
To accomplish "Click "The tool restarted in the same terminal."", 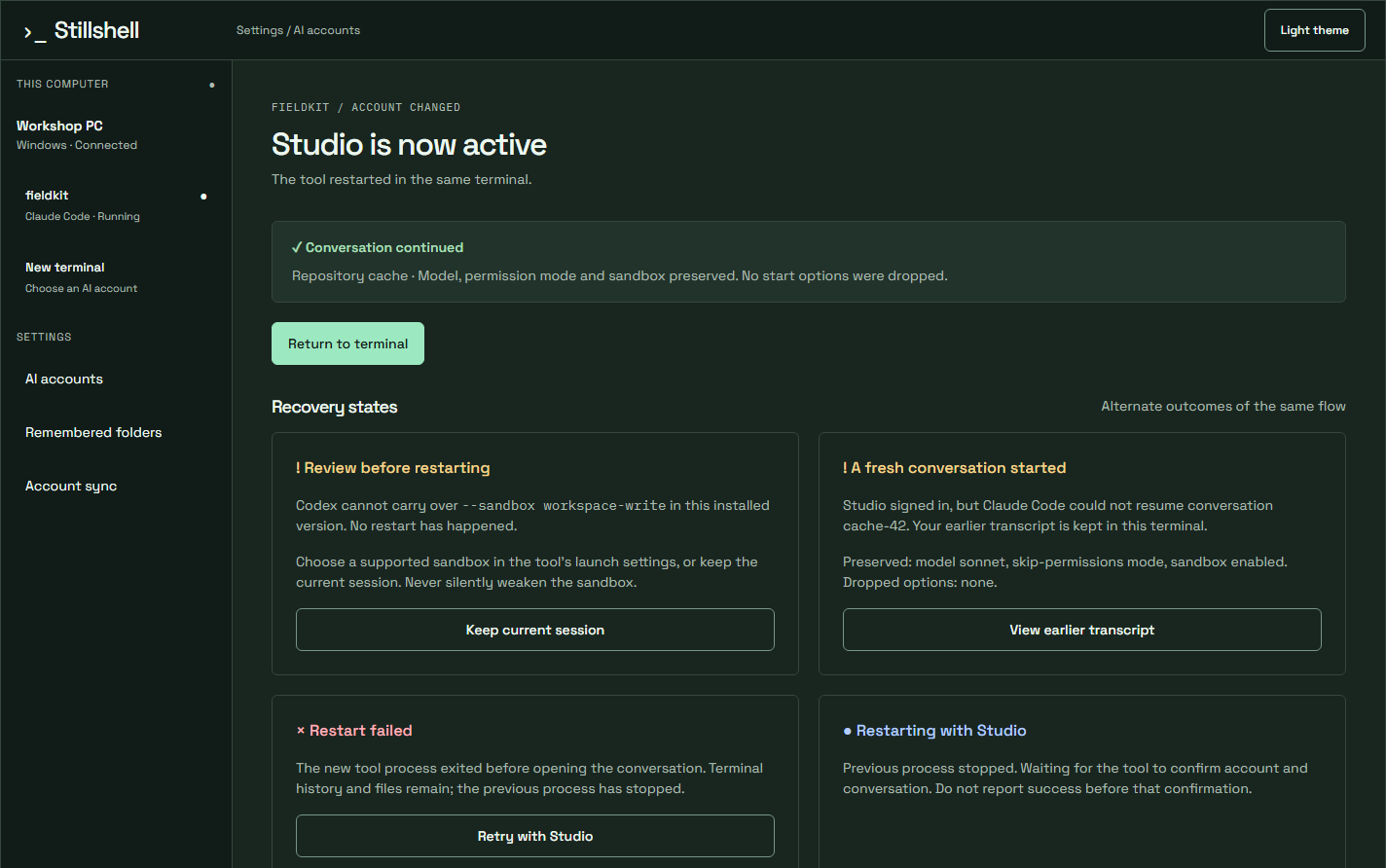I will coord(401,179).
